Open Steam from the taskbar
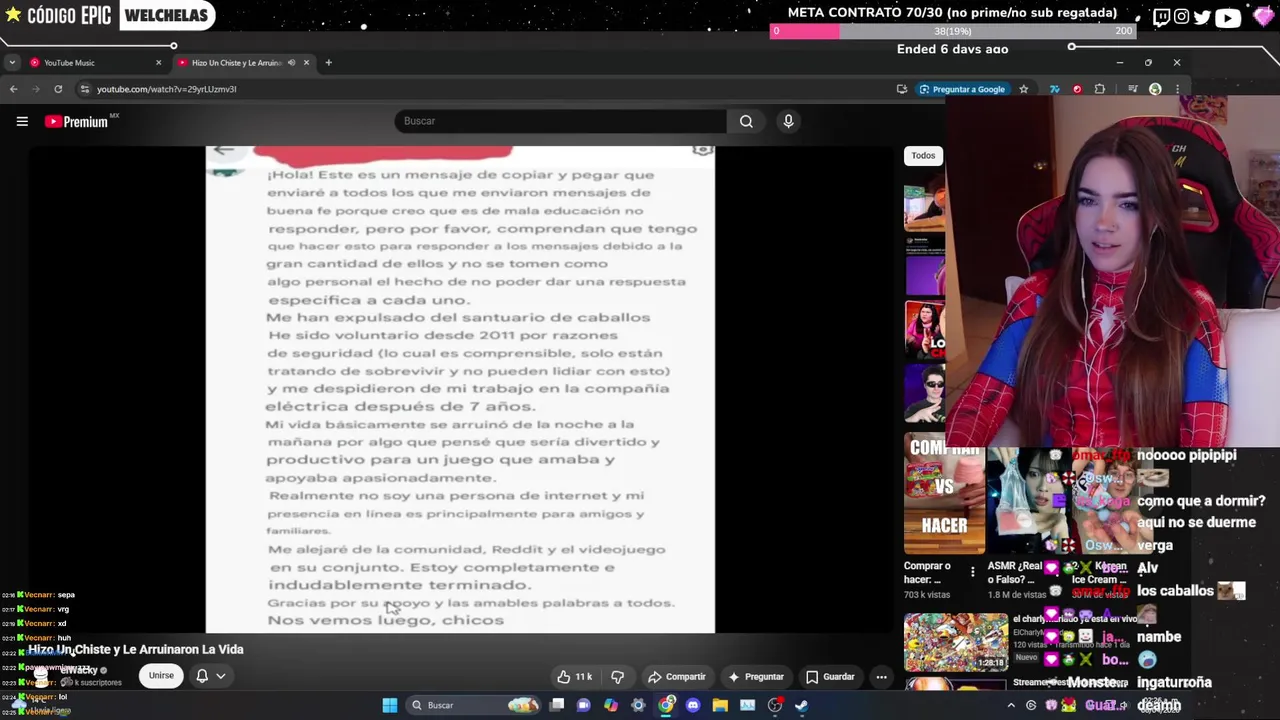1280x720 pixels. coord(801,705)
